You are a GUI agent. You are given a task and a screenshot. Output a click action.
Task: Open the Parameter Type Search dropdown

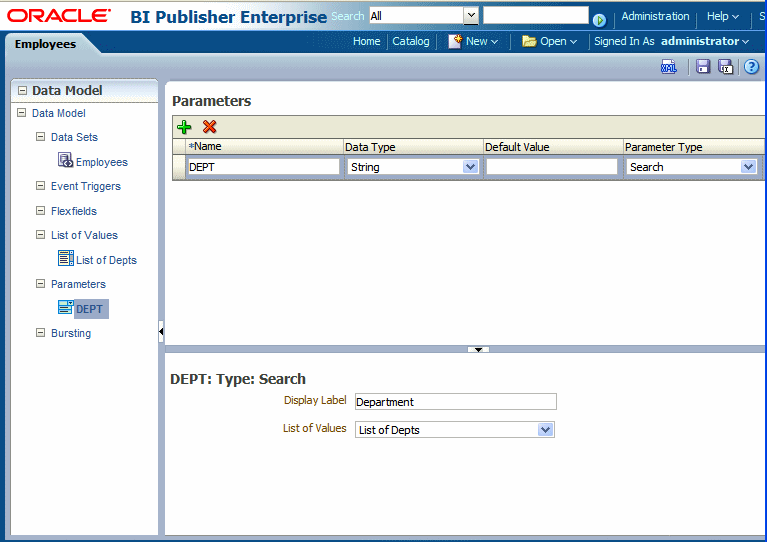tap(748, 167)
